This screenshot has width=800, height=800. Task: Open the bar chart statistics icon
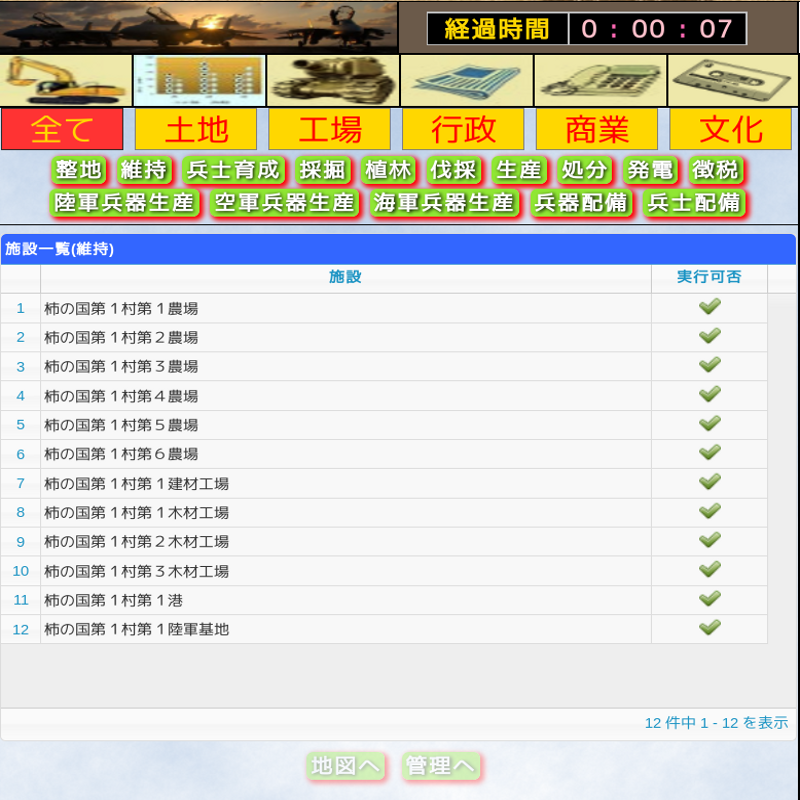(199, 80)
